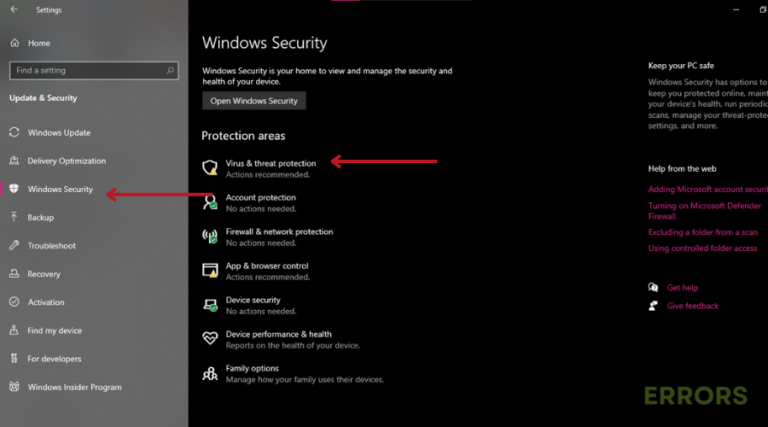Click the search magnifier icon in Find a setting
768x427 pixels.
point(171,70)
